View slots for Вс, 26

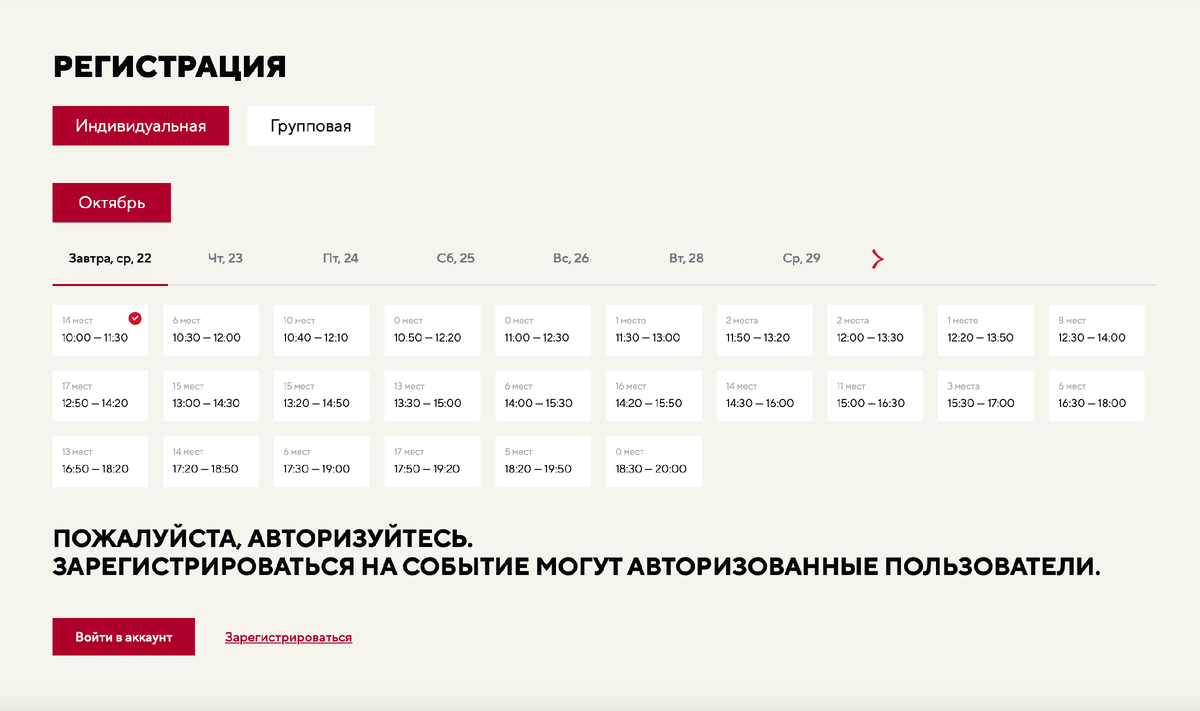click(570, 257)
